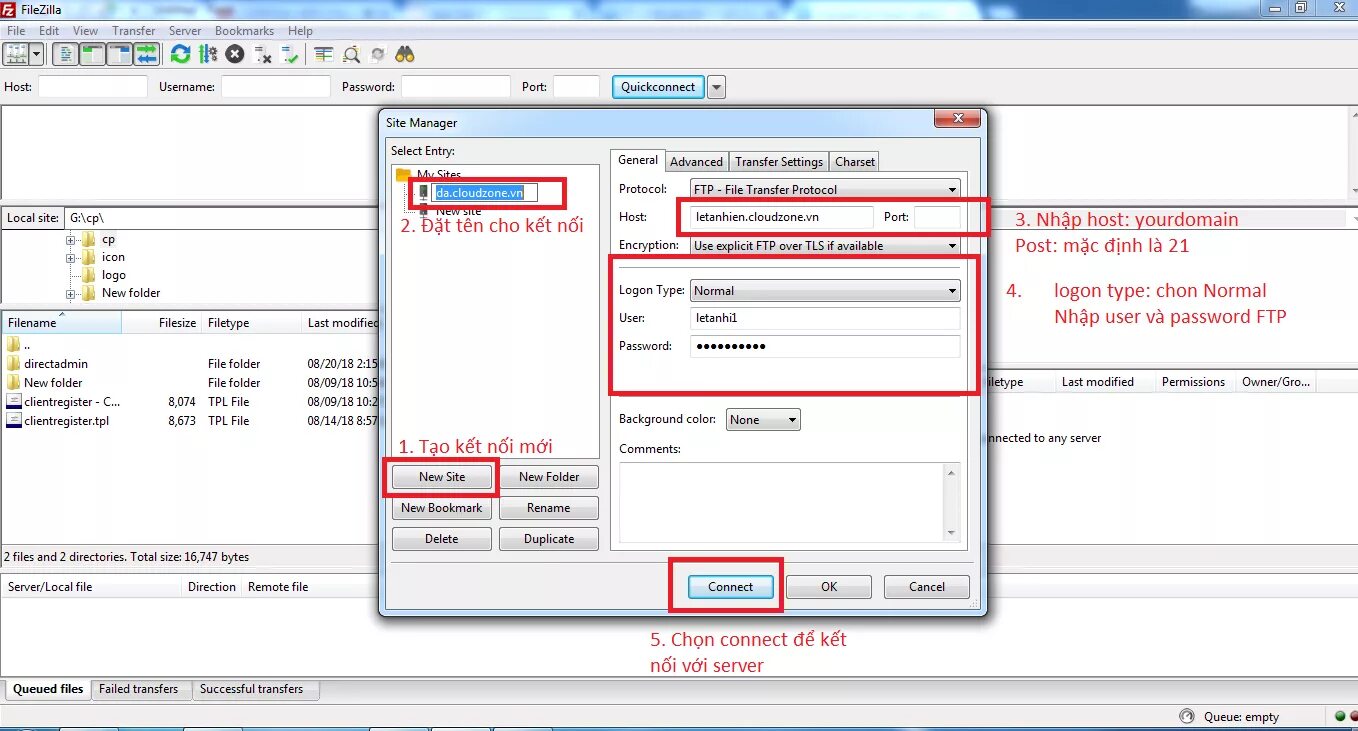Image resolution: width=1358 pixels, height=731 pixels.
Task: Toggle directory comparison icon
Action: point(351,54)
